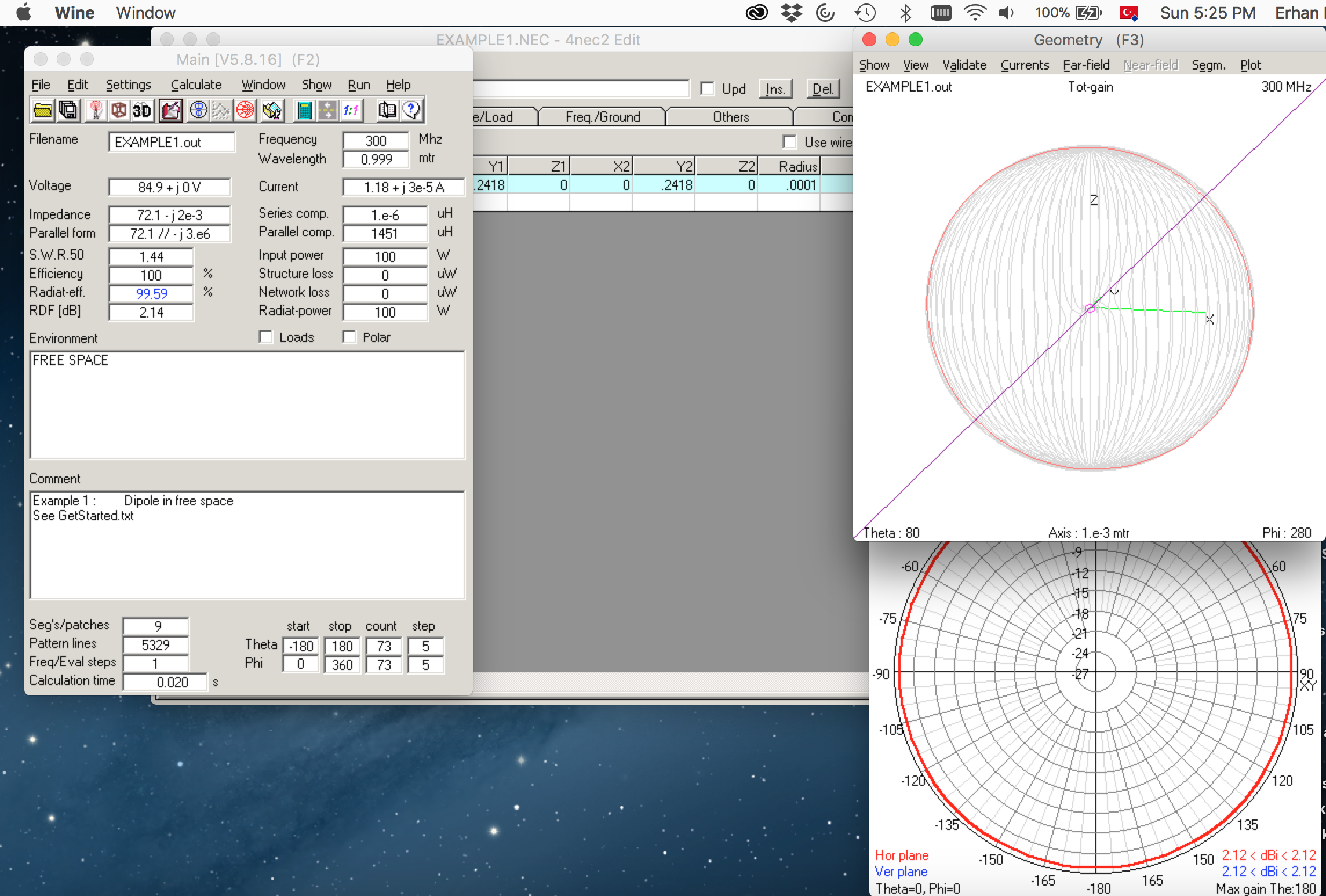The height and width of the screenshot is (896, 1326).
Task: Click the help question mark icon
Action: (x=411, y=110)
